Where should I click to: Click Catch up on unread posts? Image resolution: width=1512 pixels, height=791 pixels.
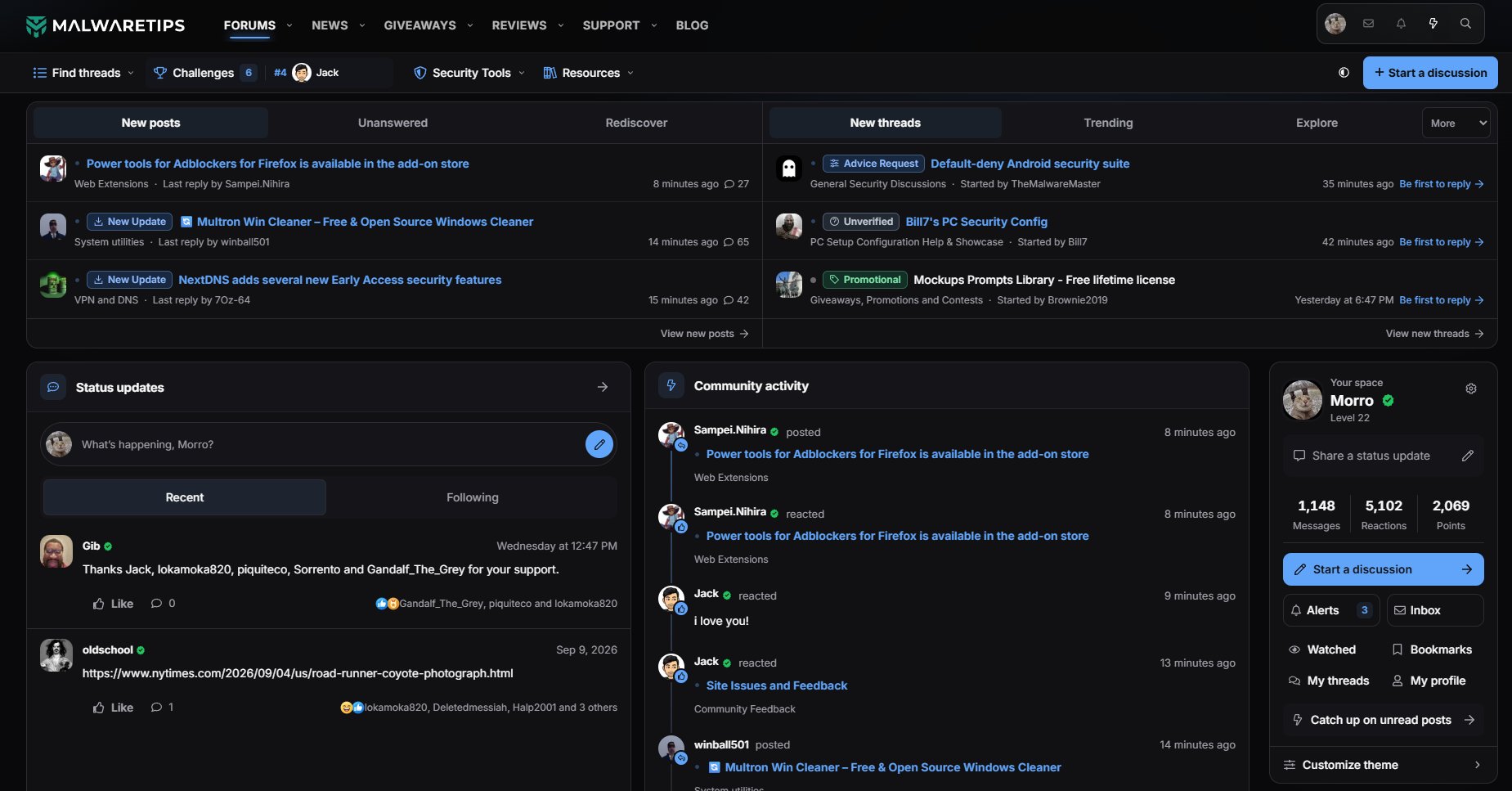1383,720
